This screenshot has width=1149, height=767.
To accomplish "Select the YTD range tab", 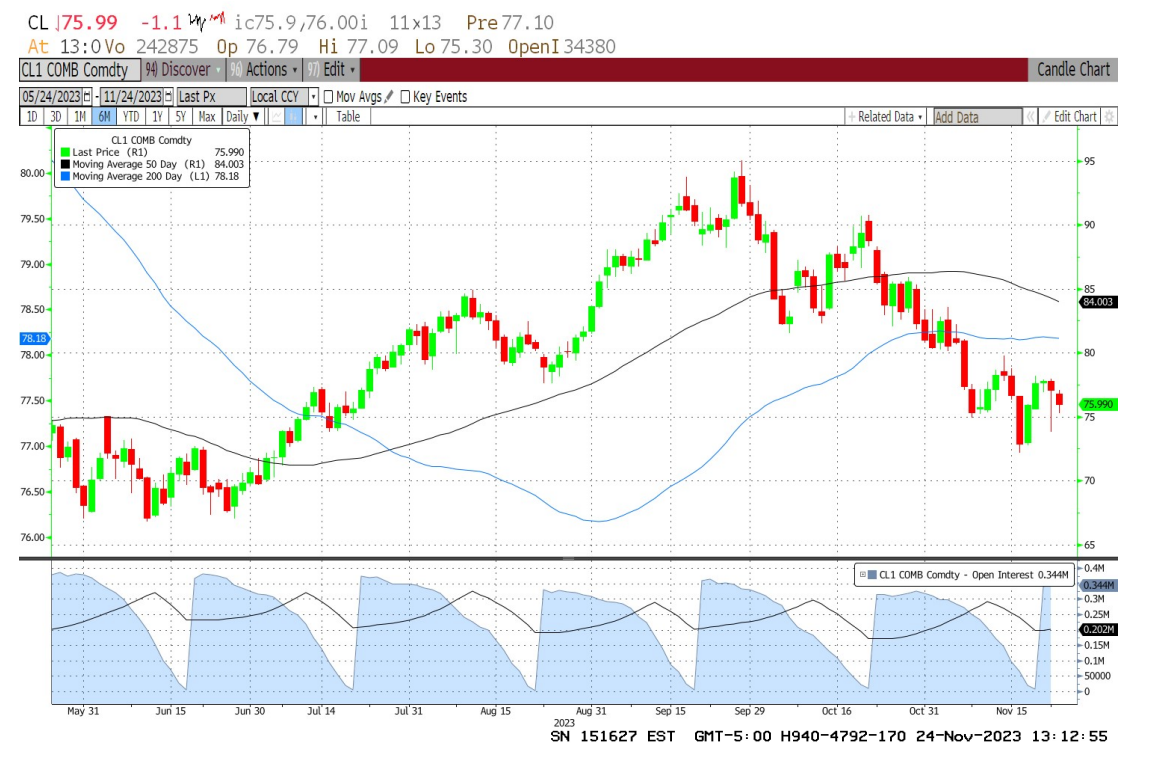I will 130,116.
